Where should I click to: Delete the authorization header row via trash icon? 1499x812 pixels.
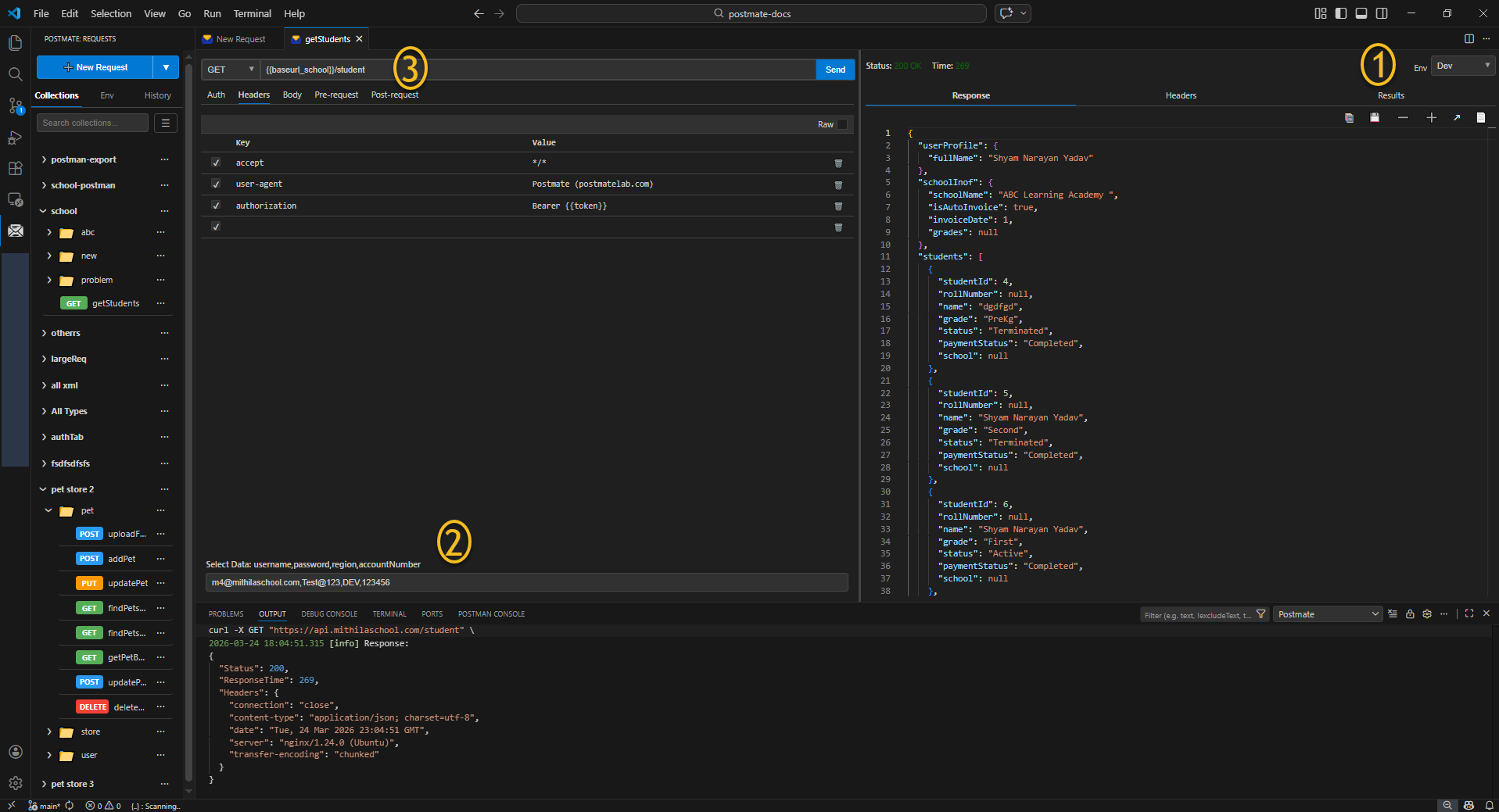[x=838, y=206]
